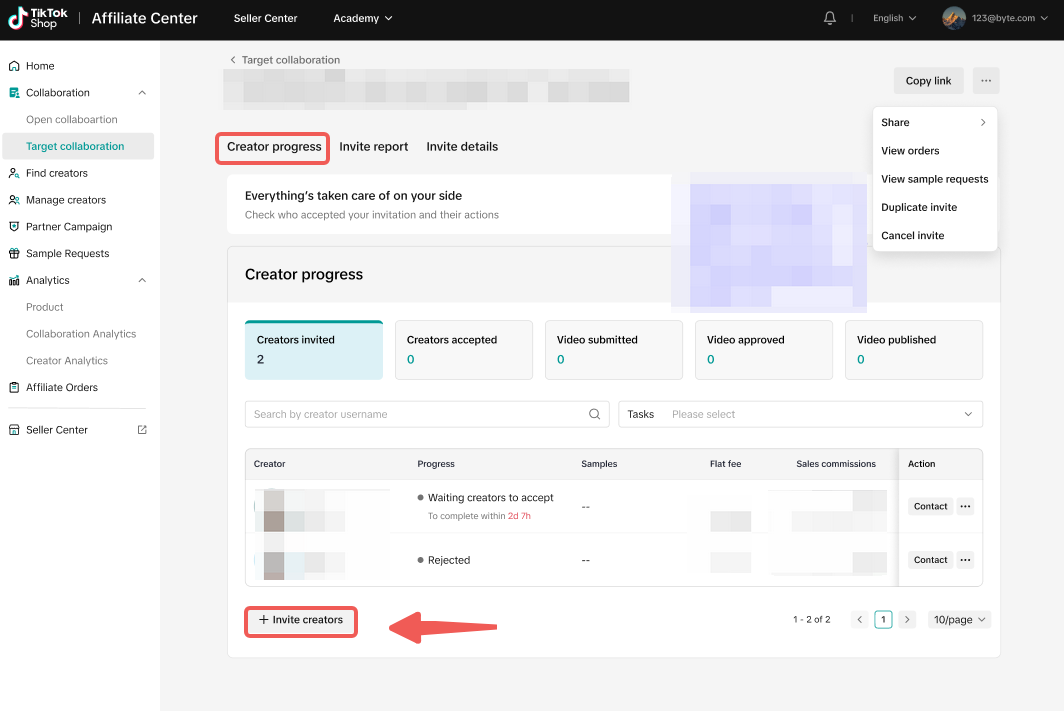This screenshot has height=711, width=1064.
Task: Change the 10/page pagination size
Action: (959, 620)
